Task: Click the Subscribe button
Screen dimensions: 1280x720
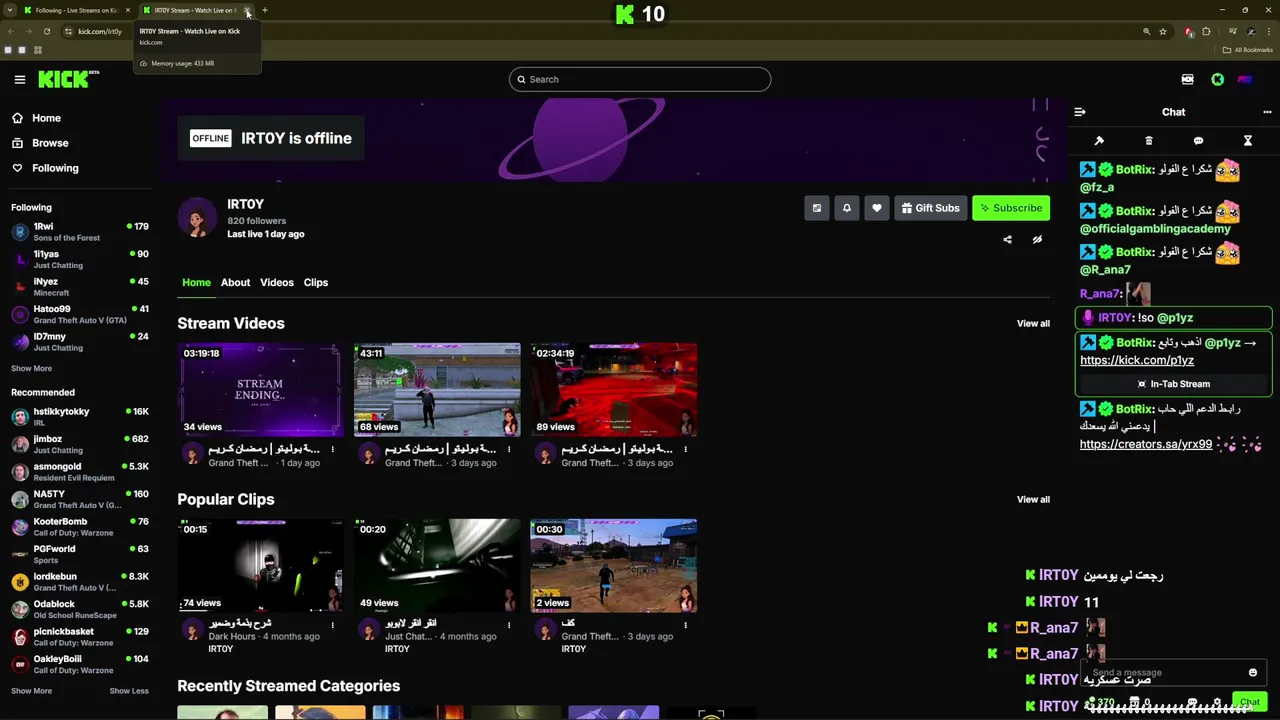Action: point(1011,208)
